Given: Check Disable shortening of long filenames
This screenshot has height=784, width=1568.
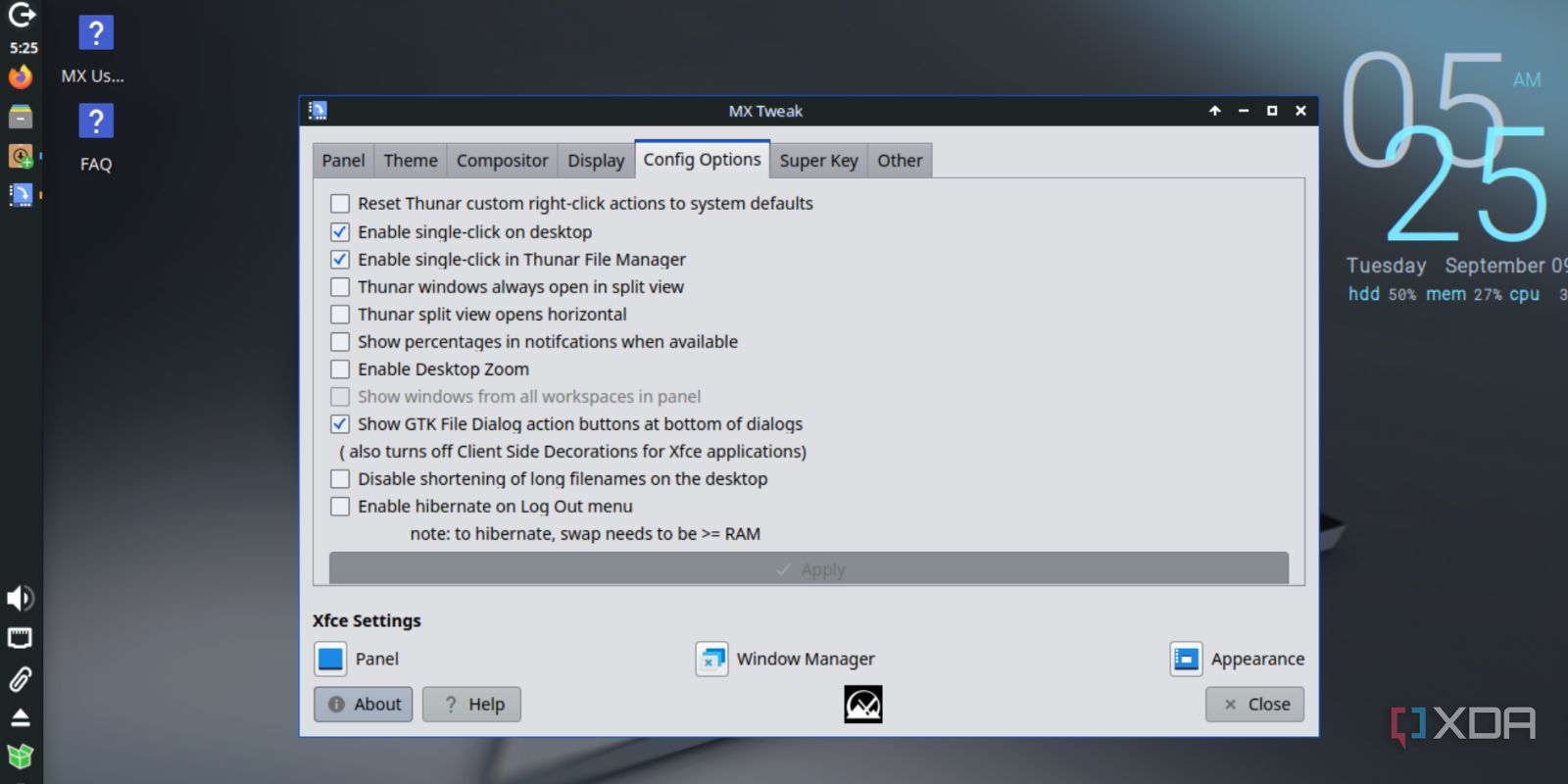Looking at the screenshot, I should pos(340,479).
